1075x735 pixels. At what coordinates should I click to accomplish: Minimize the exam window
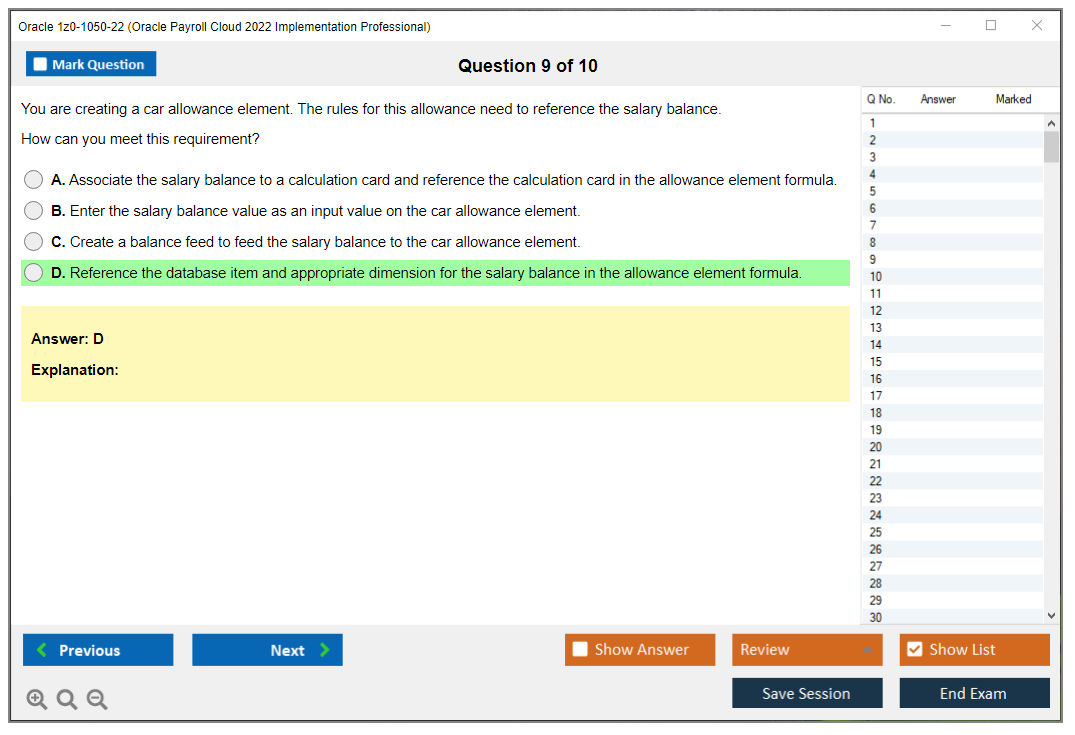pyautogui.click(x=946, y=26)
